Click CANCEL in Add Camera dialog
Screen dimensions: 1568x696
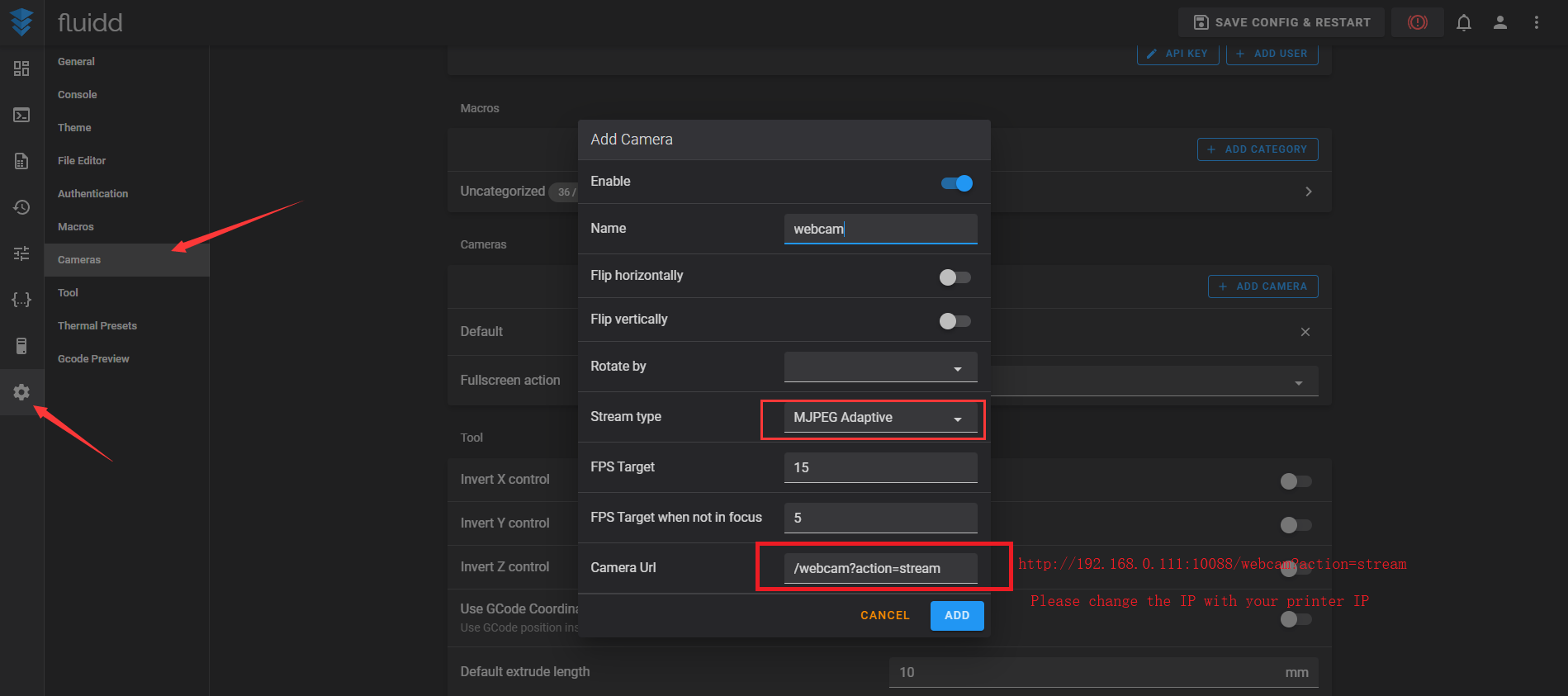[x=884, y=616]
